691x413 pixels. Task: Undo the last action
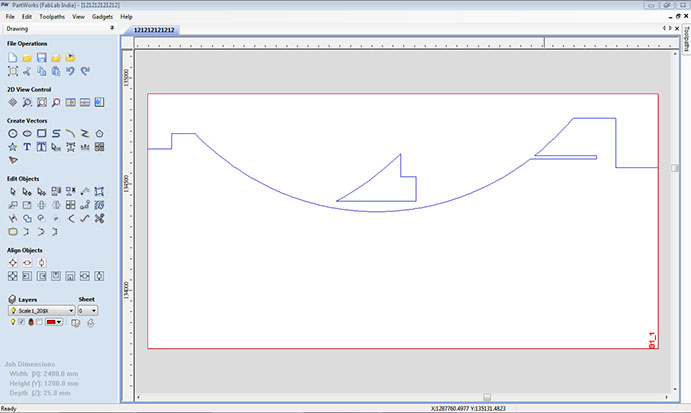pos(70,71)
